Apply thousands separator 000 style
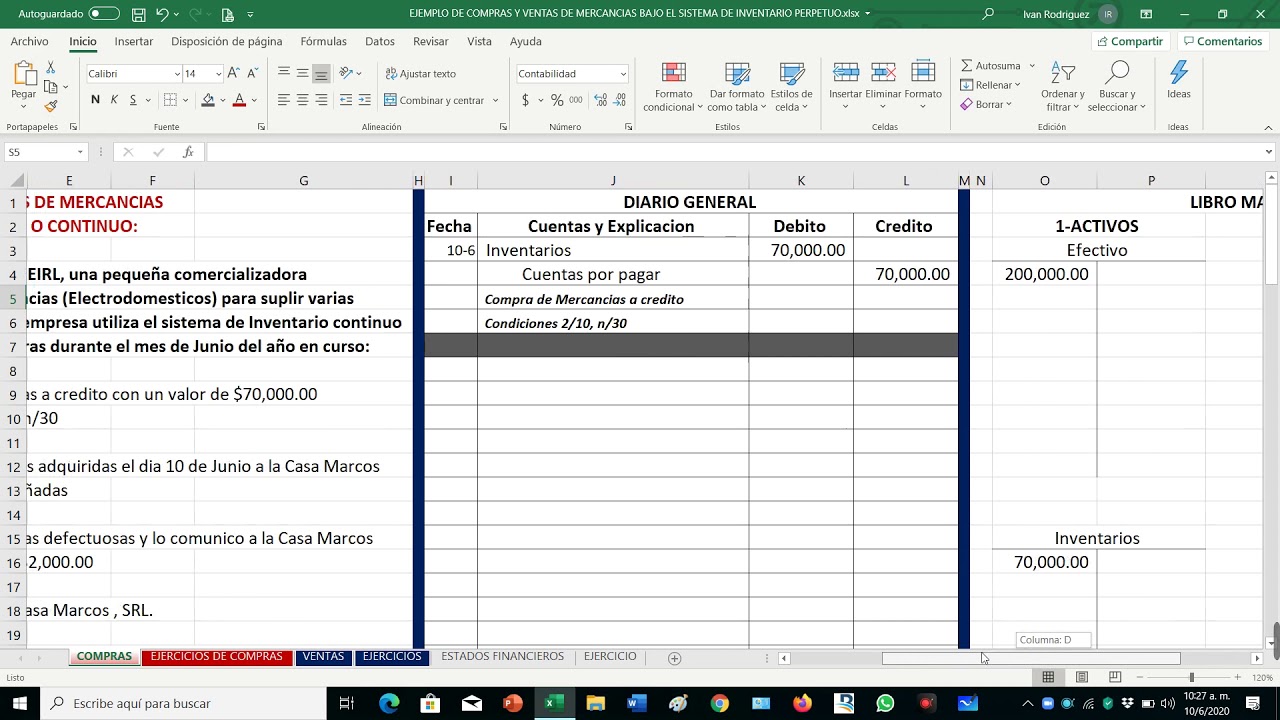 [576, 100]
